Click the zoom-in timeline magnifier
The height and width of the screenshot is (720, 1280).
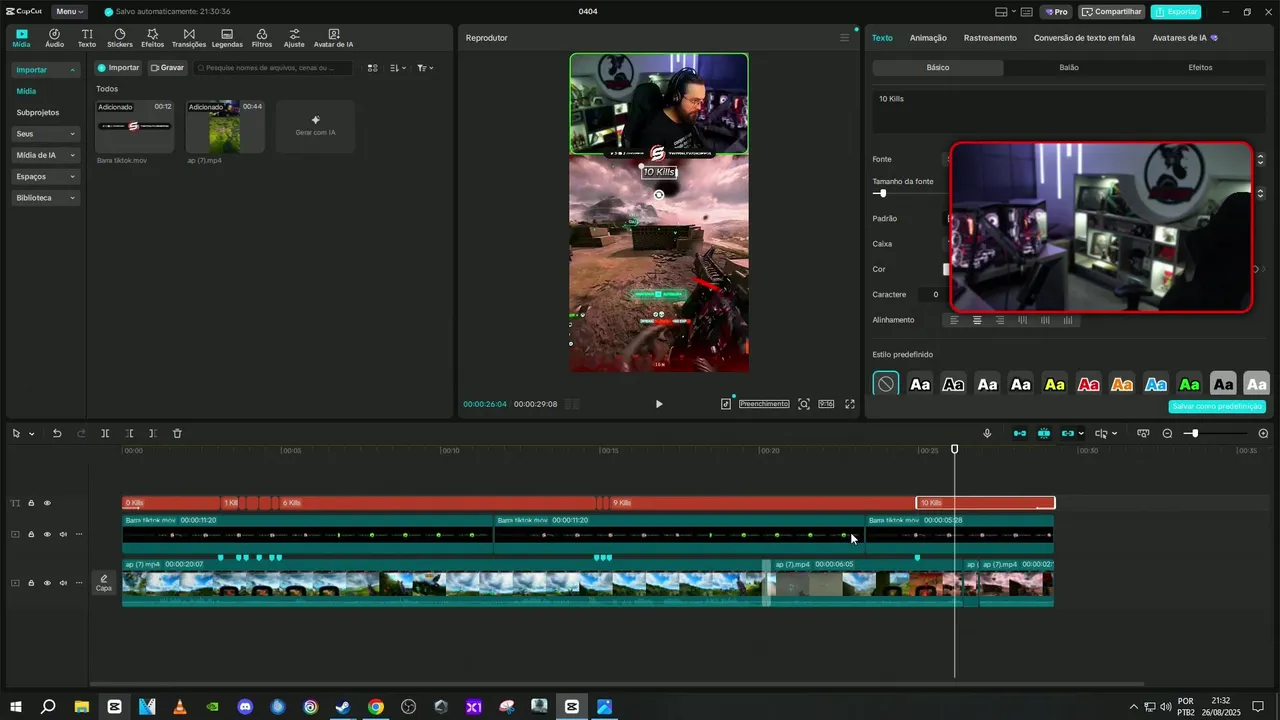1263,433
